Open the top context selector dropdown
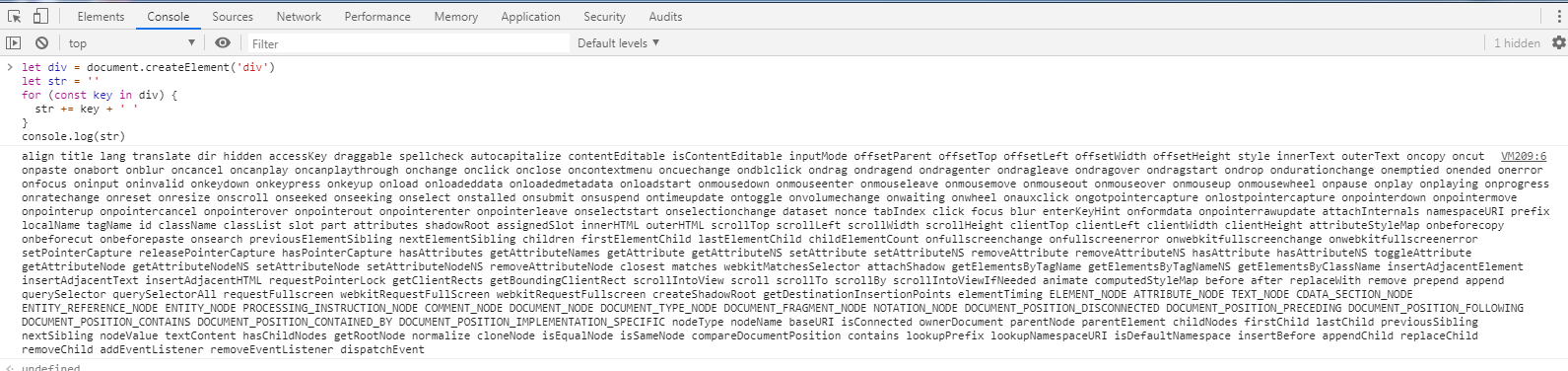This screenshot has height=371, width=1568. (x=132, y=42)
